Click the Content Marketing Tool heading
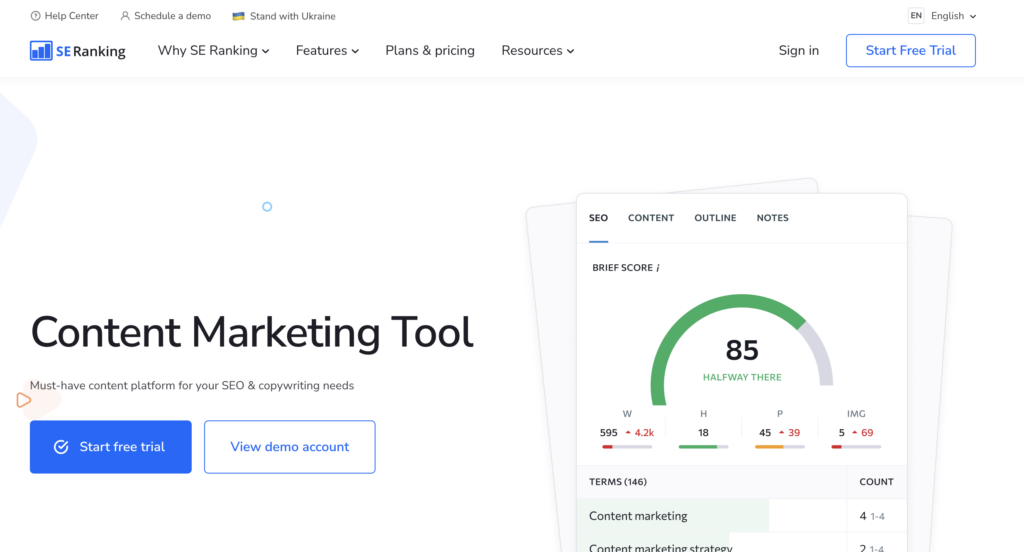 252,333
